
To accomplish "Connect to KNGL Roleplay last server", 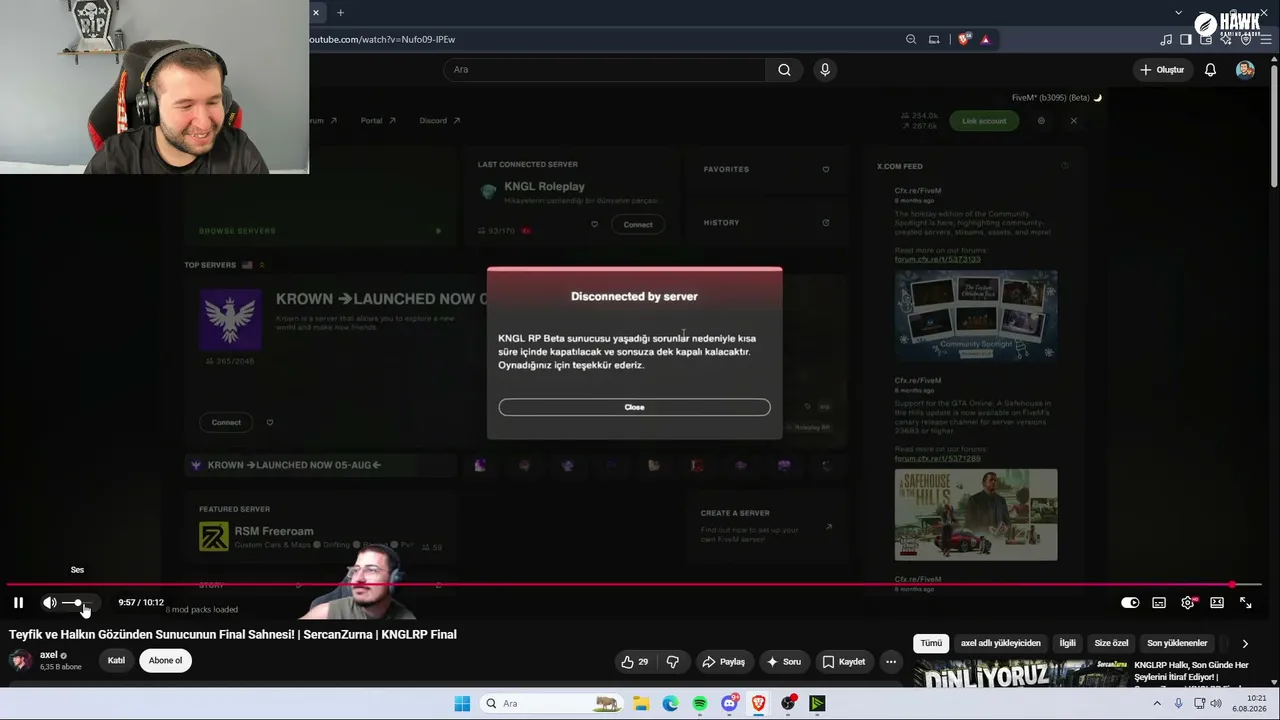I will click(x=638, y=224).
